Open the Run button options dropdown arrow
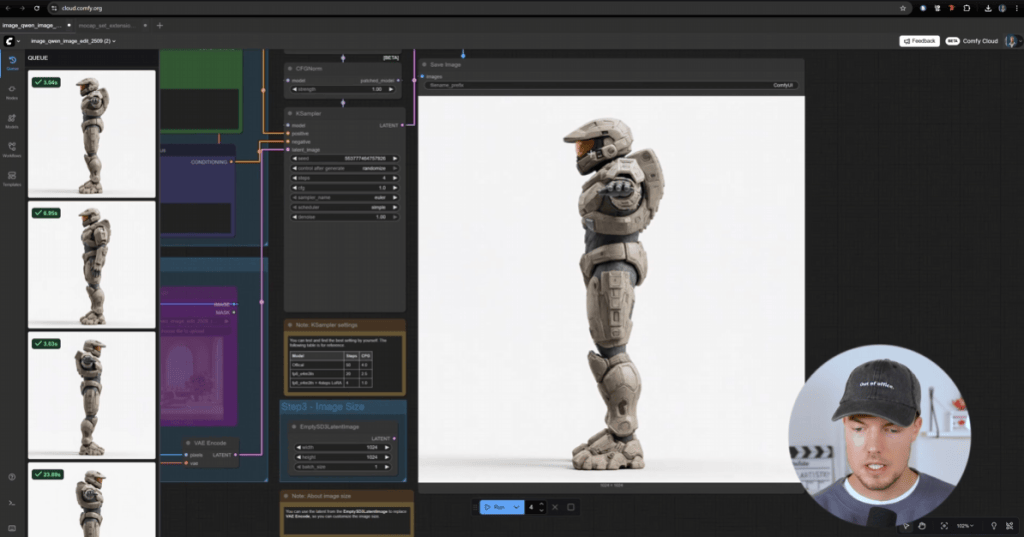 [x=517, y=507]
